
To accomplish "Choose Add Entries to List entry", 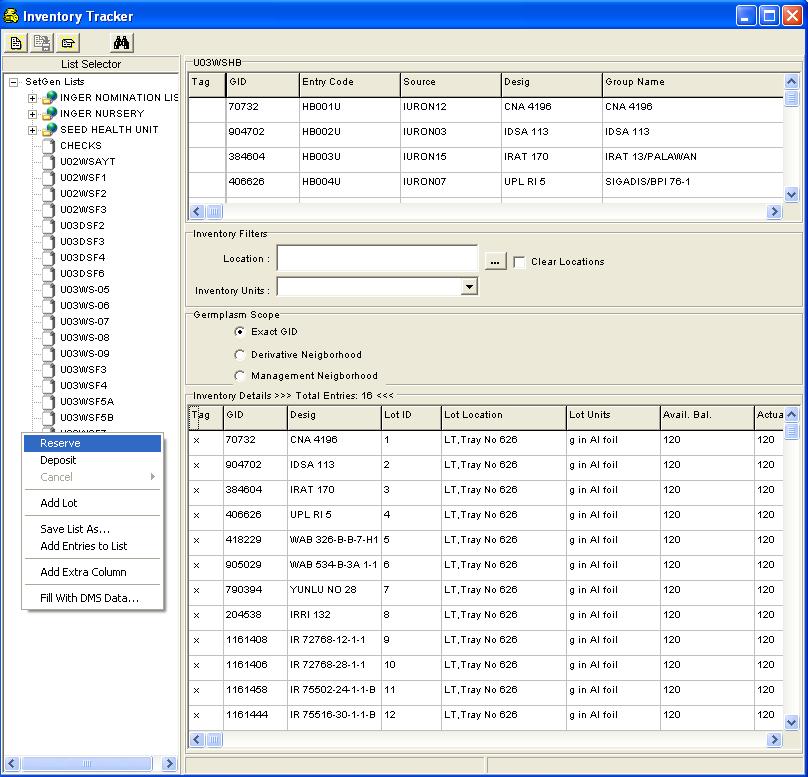I will tap(92, 546).
